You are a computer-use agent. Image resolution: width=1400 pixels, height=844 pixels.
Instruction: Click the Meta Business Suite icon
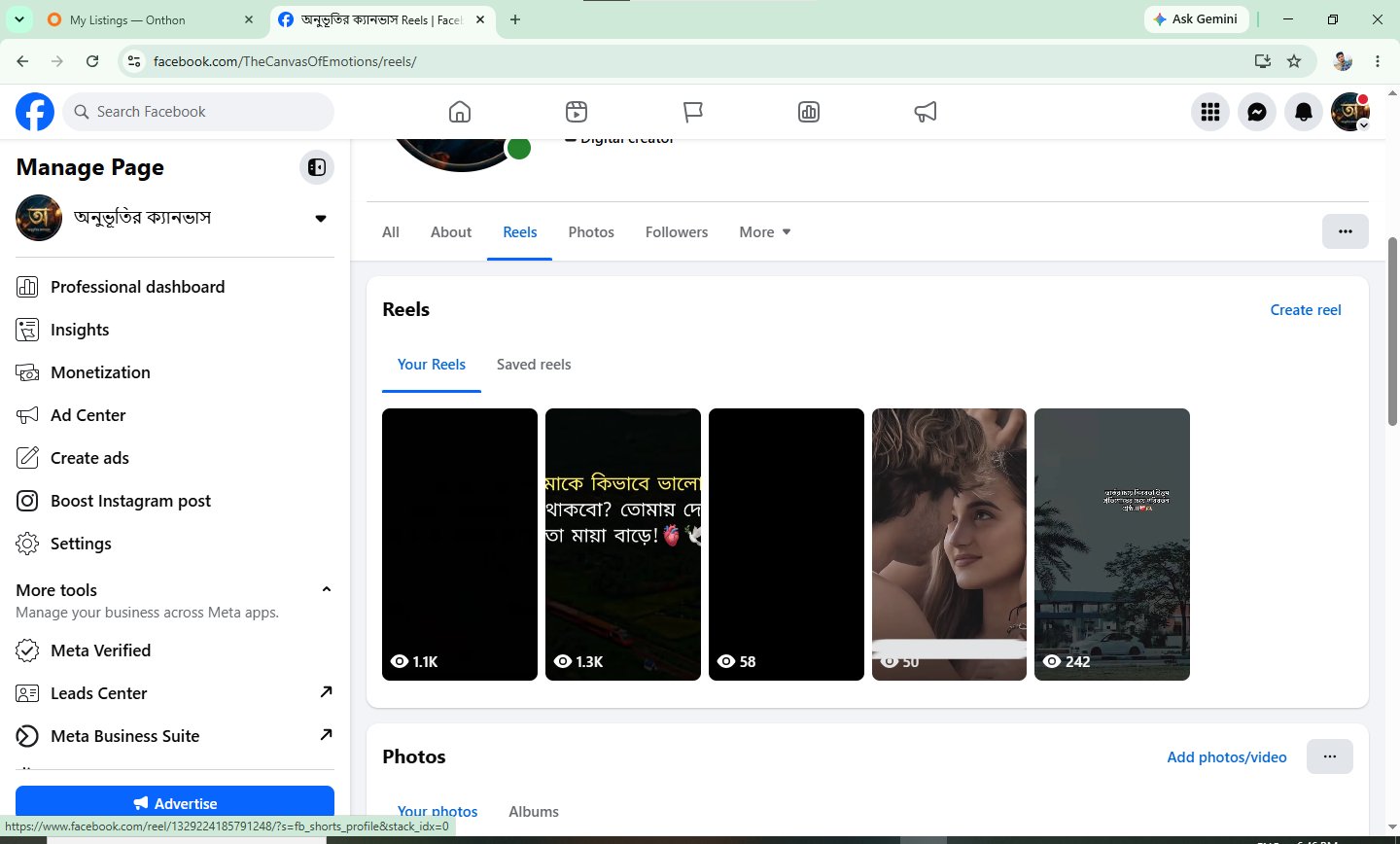[27, 736]
